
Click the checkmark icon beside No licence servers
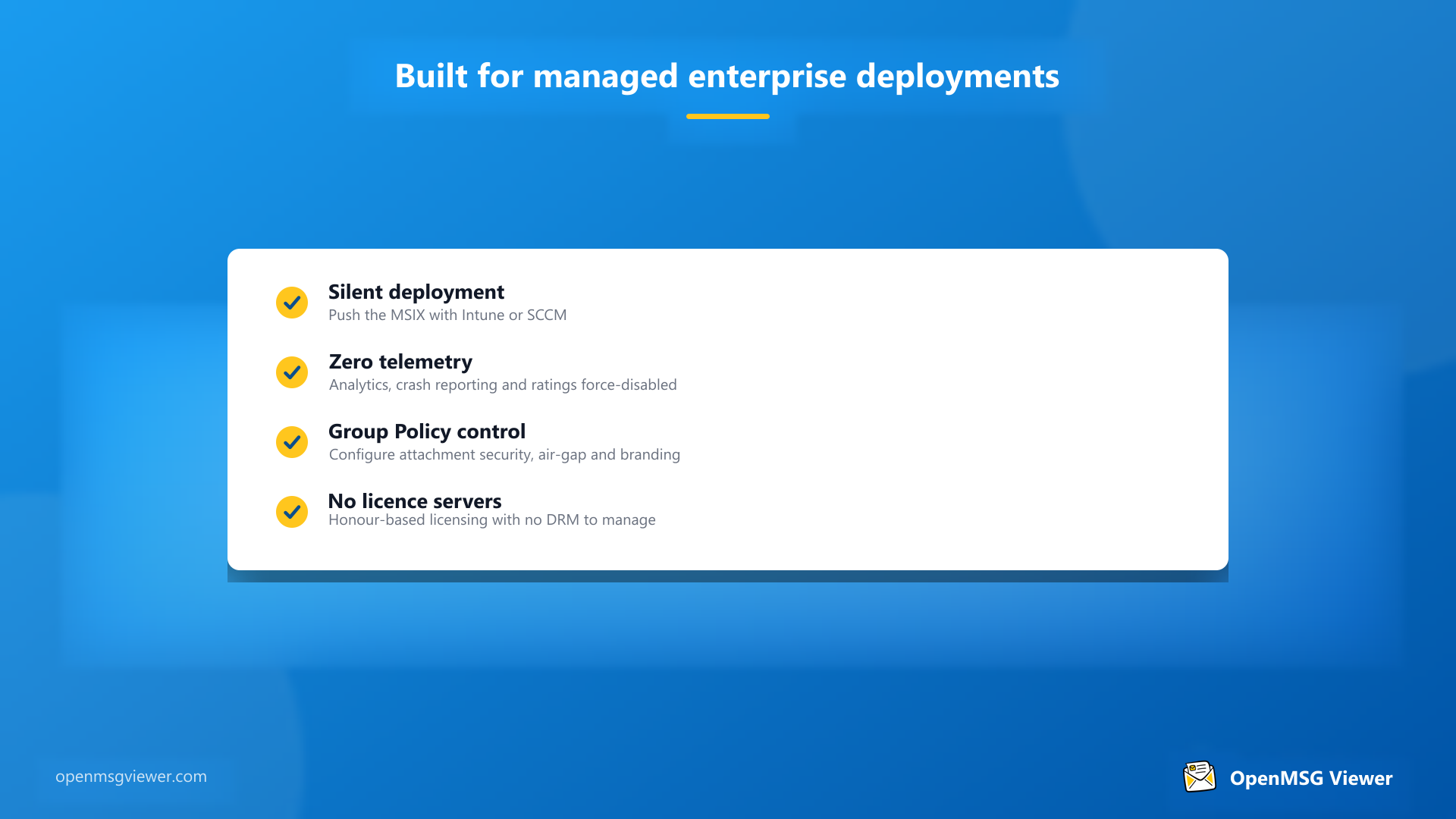(292, 512)
